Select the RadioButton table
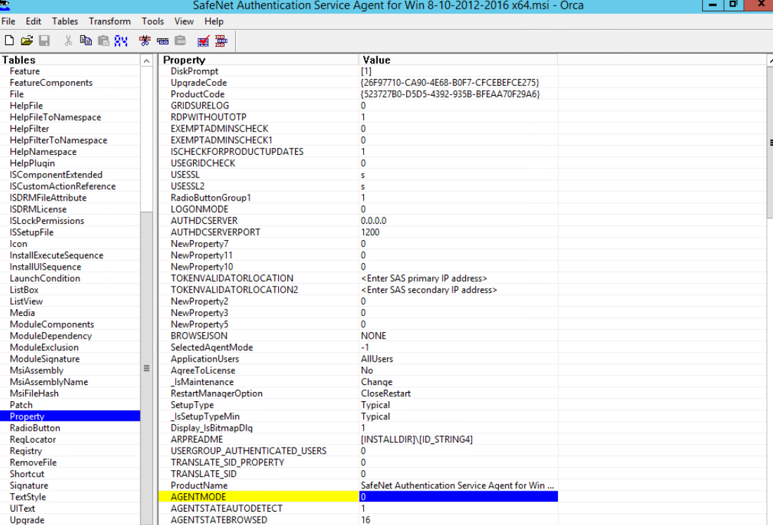Image resolution: width=773 pixels, height=530 pixels. click(35, 427)
